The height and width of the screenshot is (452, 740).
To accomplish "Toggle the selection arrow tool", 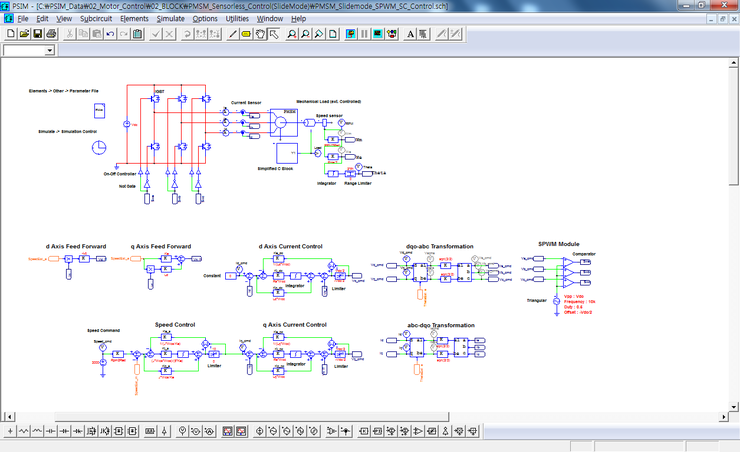I will click(x=272, y=34).
